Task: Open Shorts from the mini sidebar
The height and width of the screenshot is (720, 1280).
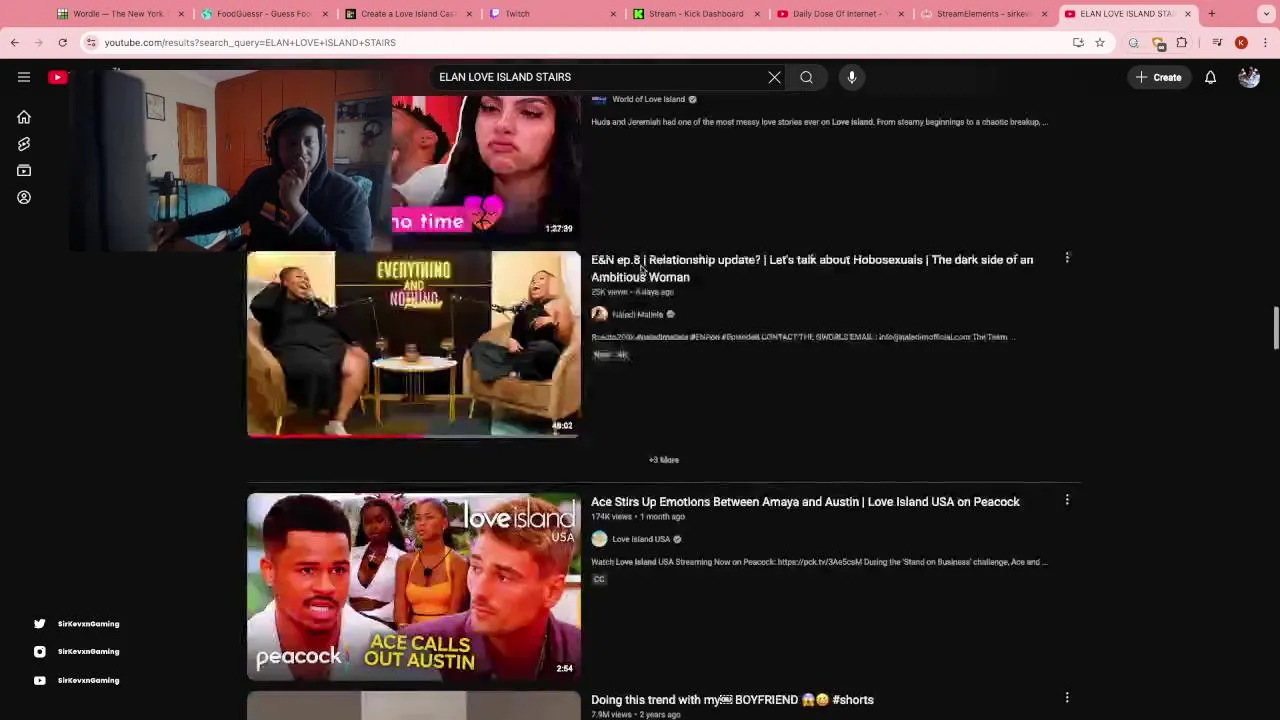Action: click(x=24, y=144)
